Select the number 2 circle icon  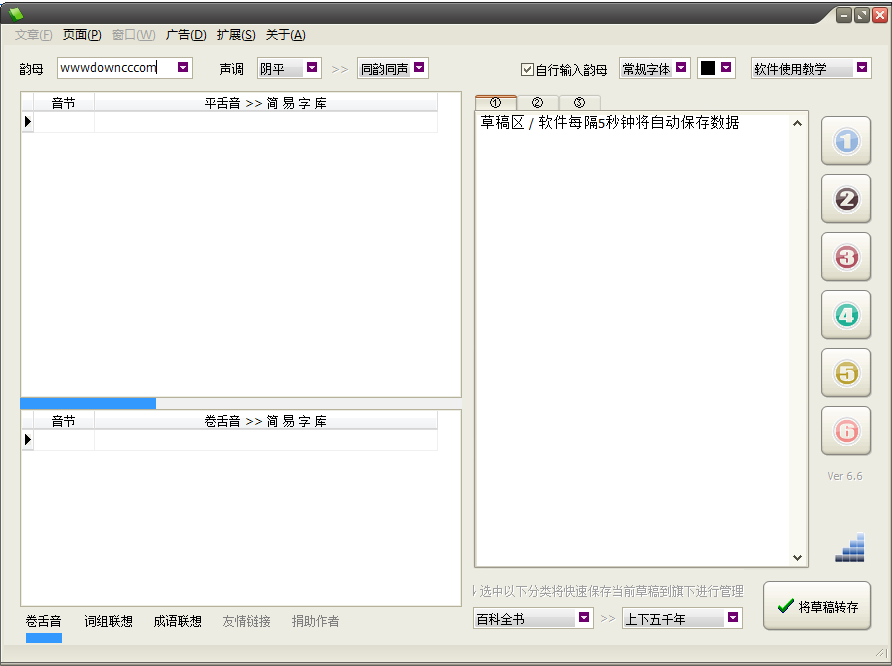[845, 199]
